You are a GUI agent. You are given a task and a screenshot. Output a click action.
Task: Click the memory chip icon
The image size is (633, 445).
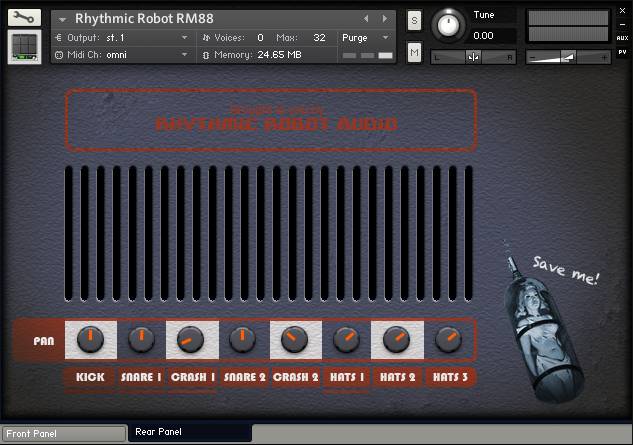point(206,55)
